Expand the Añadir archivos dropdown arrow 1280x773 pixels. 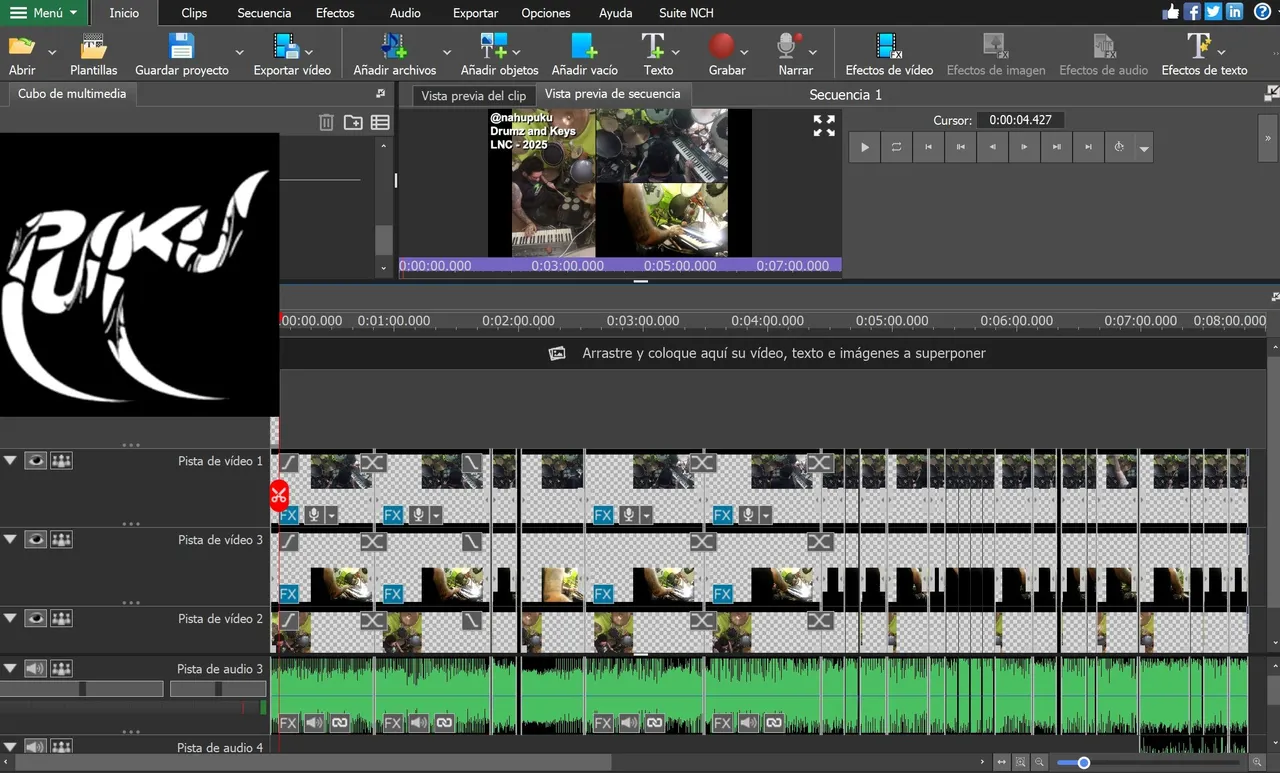pos(446,52)
